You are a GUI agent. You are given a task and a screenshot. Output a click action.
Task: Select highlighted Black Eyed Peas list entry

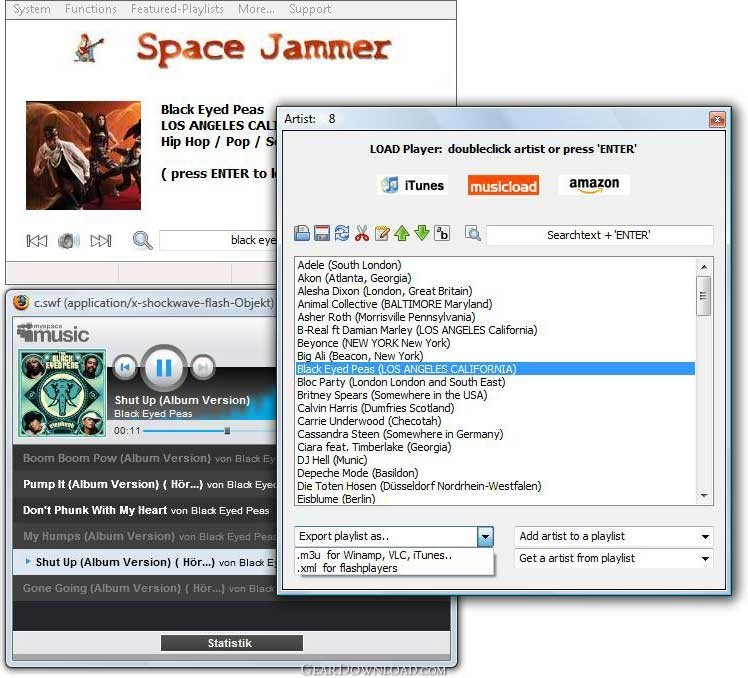tap(495, 369)
